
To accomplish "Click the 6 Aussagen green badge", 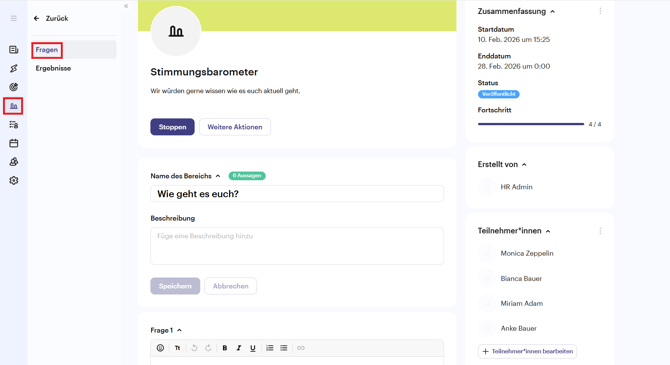I will [247, 176].
